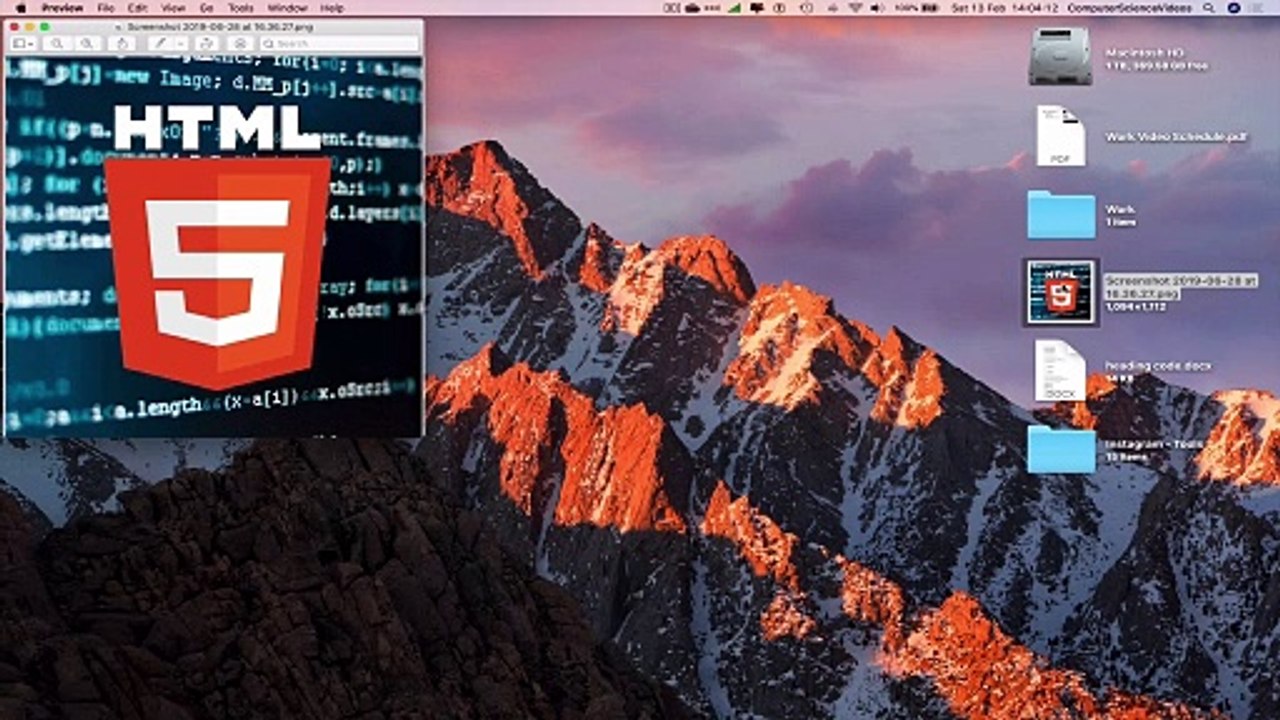The height and width of the screenshot is (720, 1280).
Task: Click the HTML5 image in Preview window
Action: 214,247
